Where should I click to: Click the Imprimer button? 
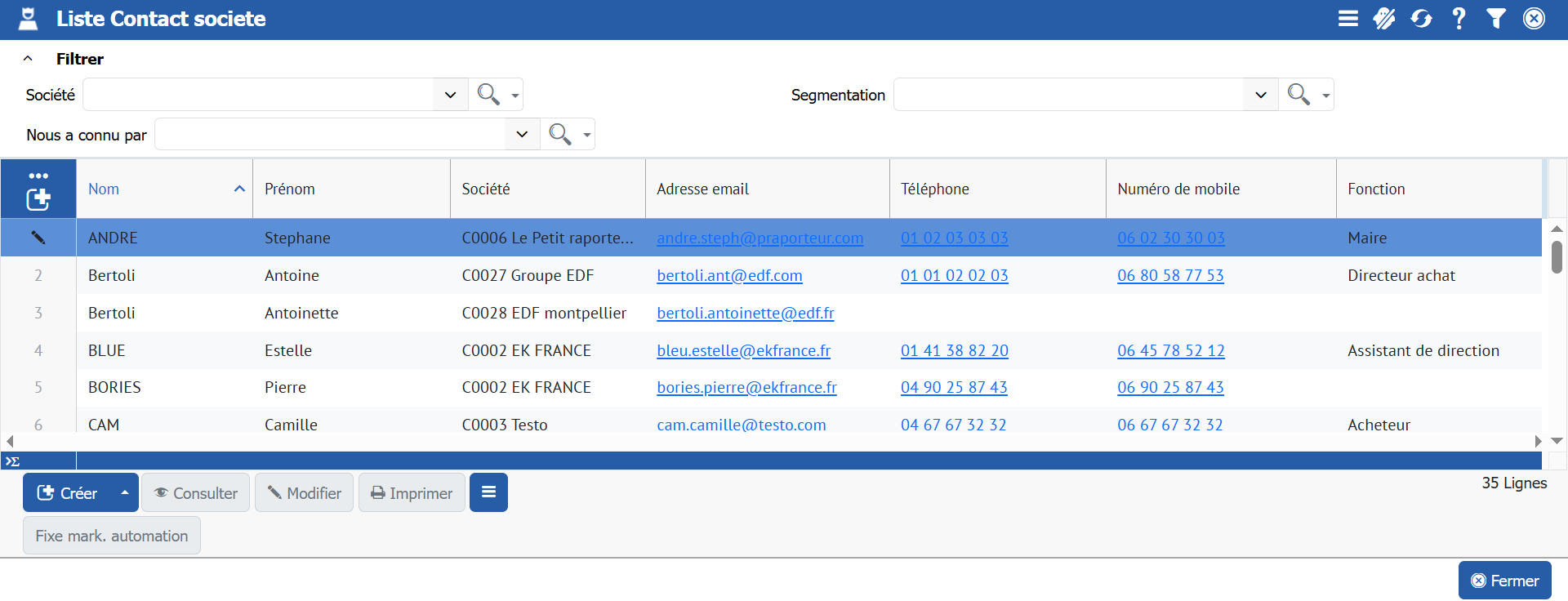412,493
